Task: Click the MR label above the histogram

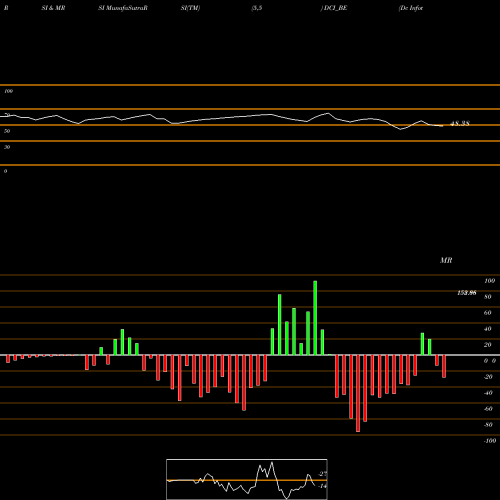Action: [x=446, y=260]
